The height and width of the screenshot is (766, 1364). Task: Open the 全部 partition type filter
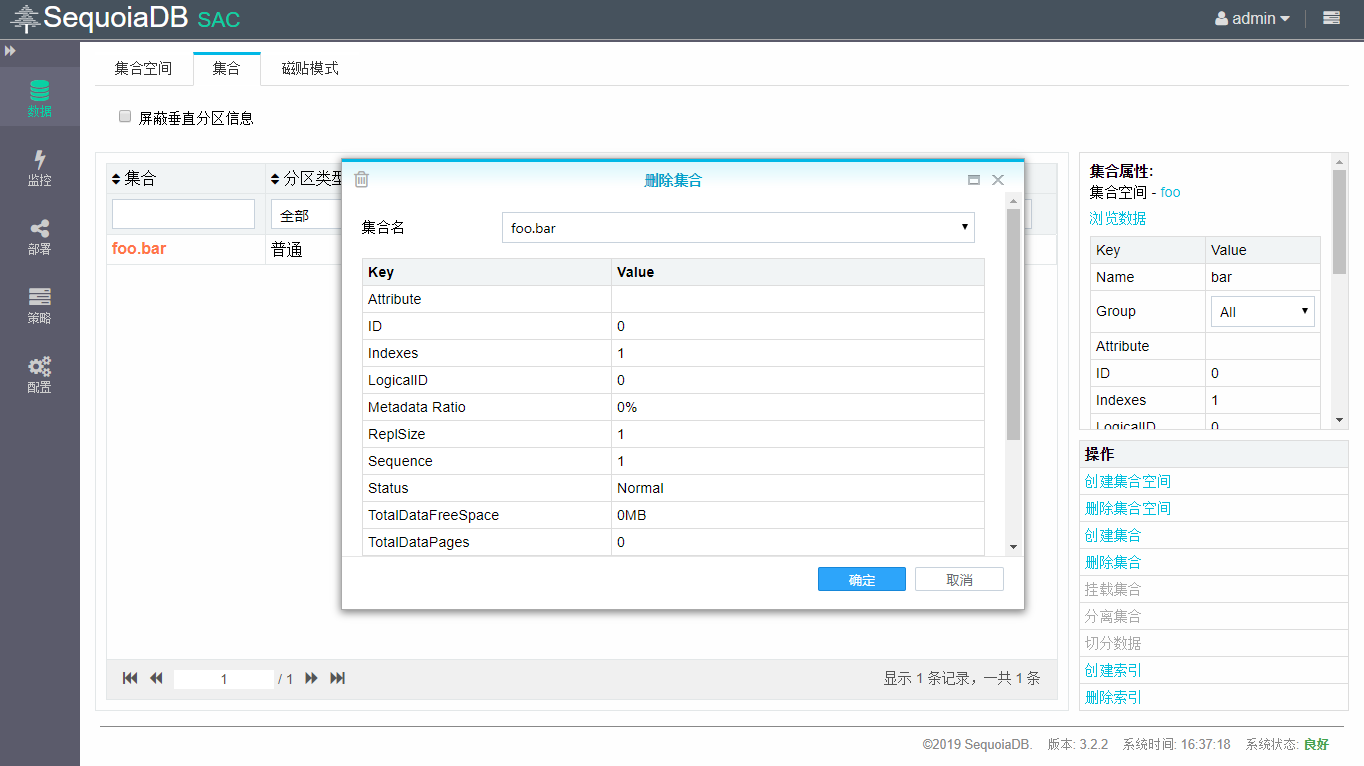pos(306,215)
